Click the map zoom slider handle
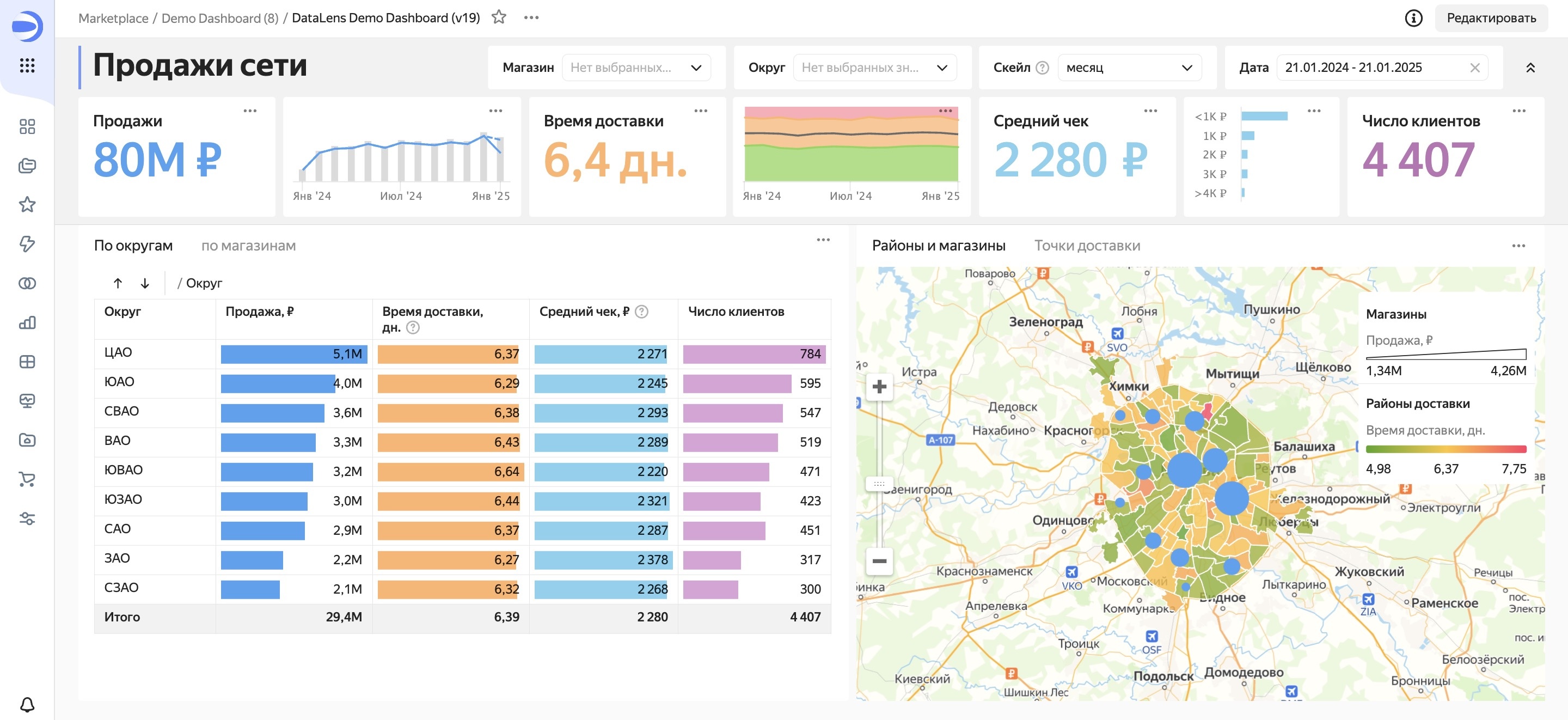 tap(879, 484)
